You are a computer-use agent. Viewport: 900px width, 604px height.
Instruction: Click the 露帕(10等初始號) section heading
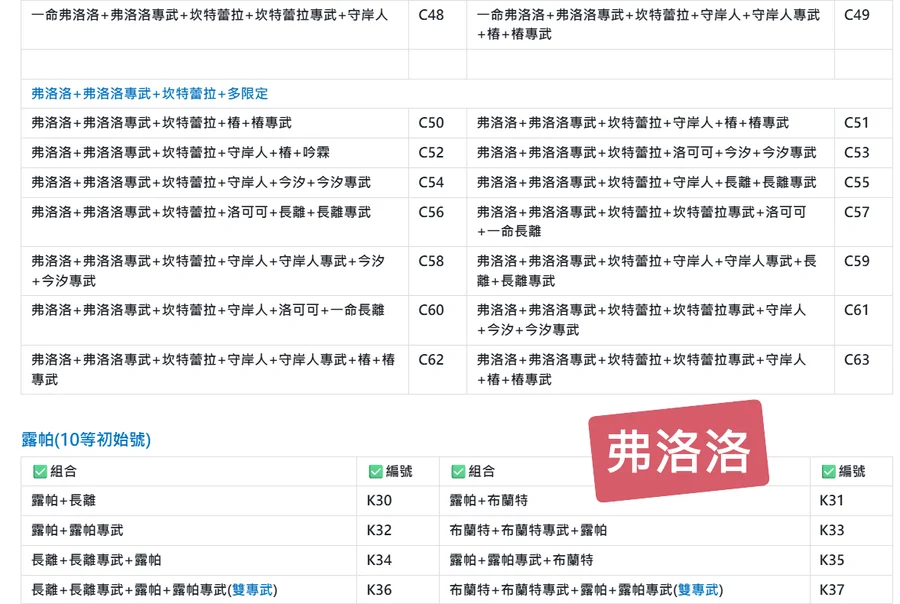(86, 440)
